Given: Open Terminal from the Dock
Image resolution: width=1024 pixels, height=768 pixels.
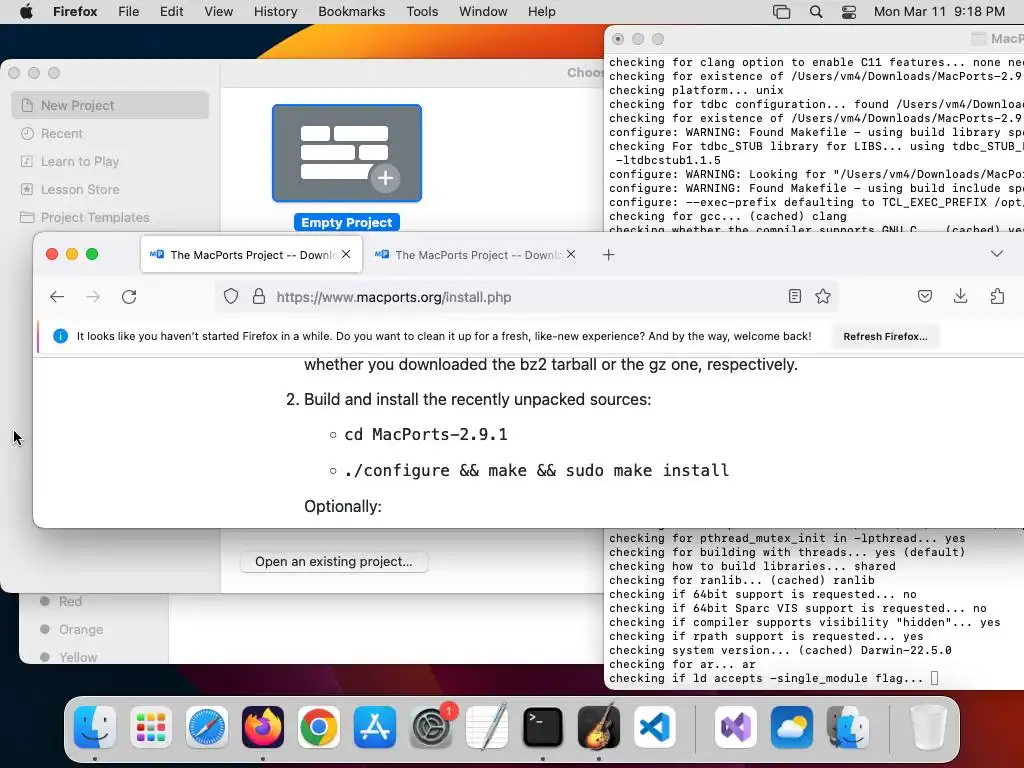Looking at the screenshot, I should (x=543, y=727).
